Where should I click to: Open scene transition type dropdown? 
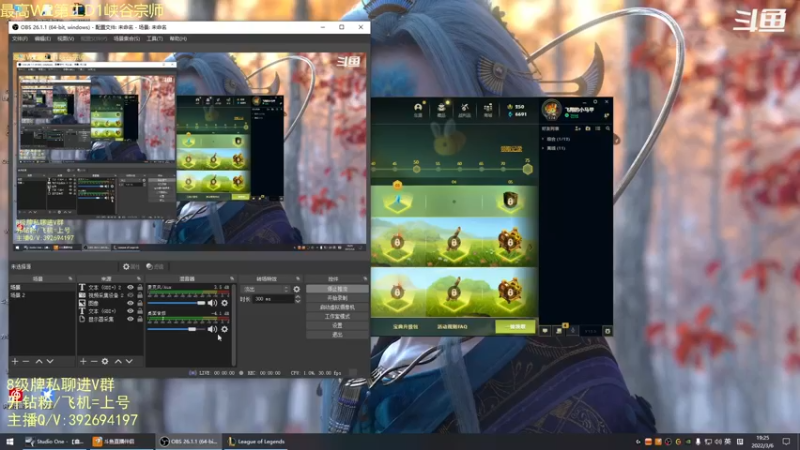coord(265,289)
